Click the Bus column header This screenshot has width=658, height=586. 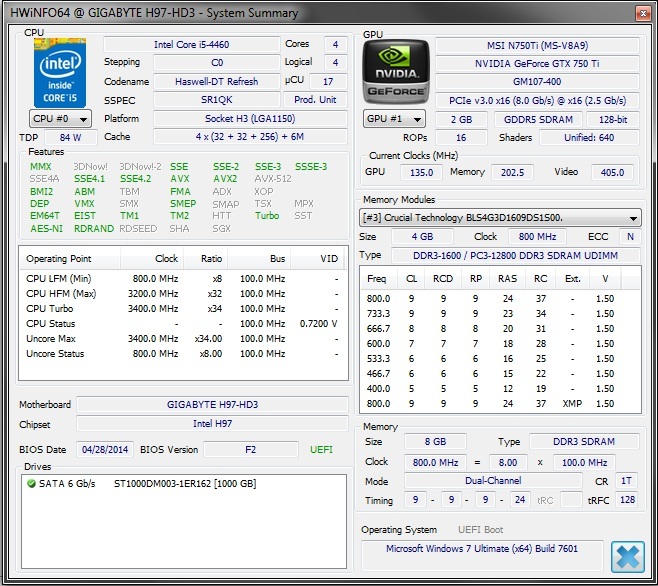coord(259,259)
